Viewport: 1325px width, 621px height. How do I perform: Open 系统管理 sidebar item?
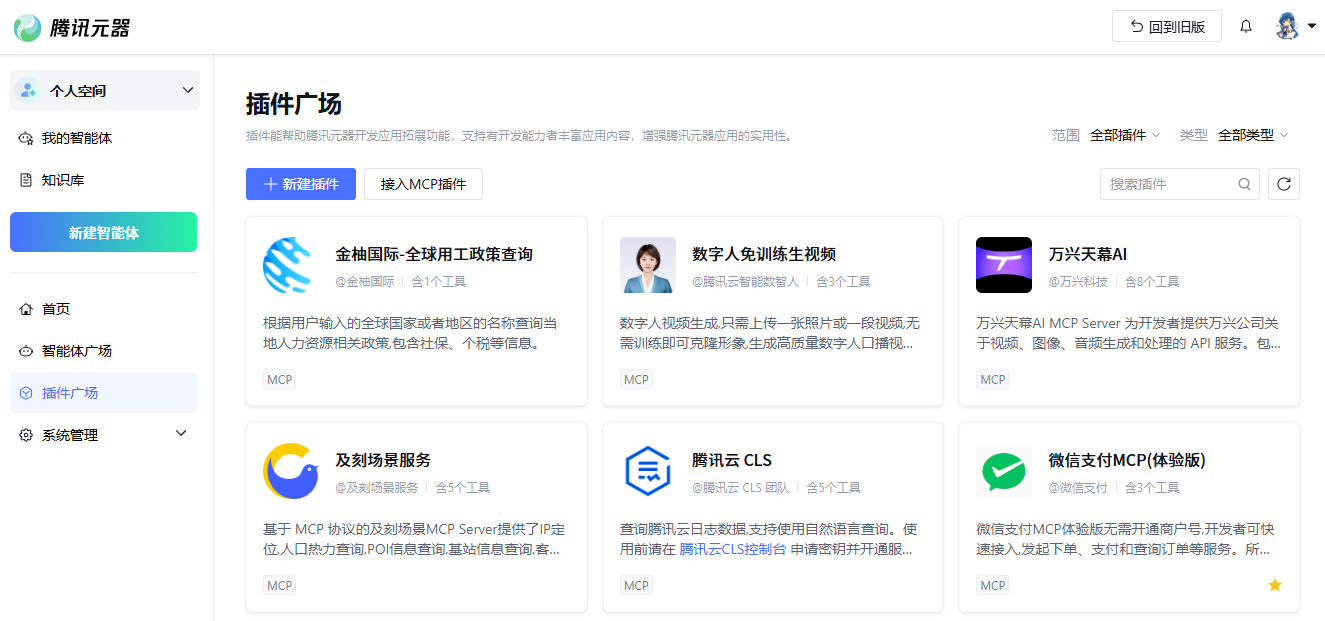[x=103, y=435]
